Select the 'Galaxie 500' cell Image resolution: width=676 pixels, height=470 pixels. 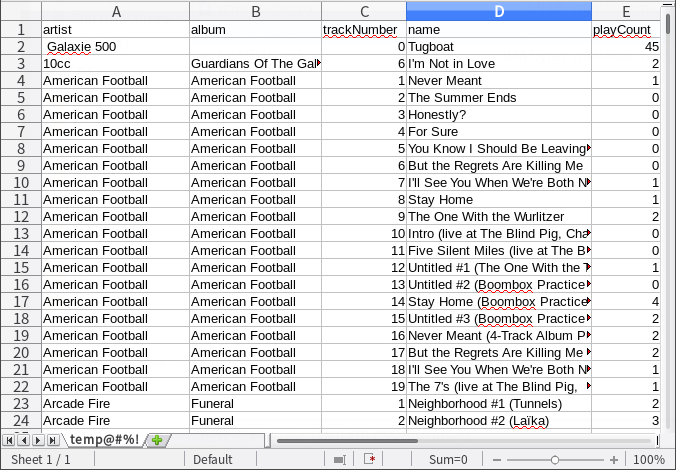116,47
